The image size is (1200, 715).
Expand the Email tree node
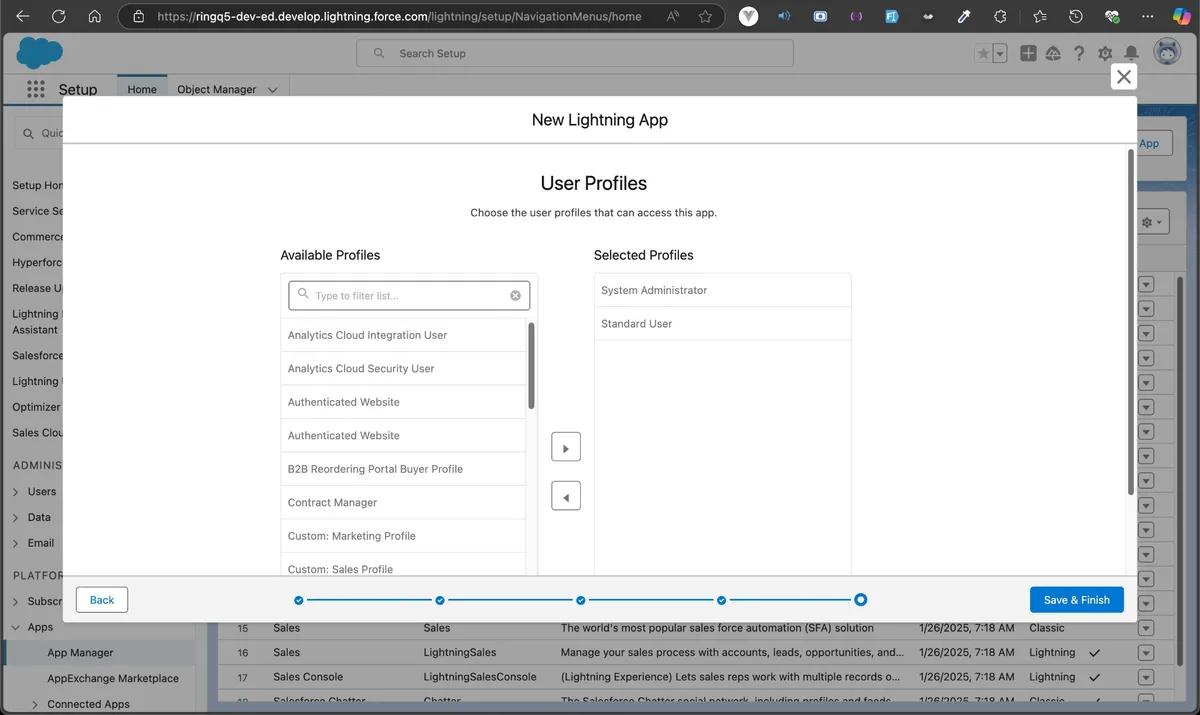[16, 544]
